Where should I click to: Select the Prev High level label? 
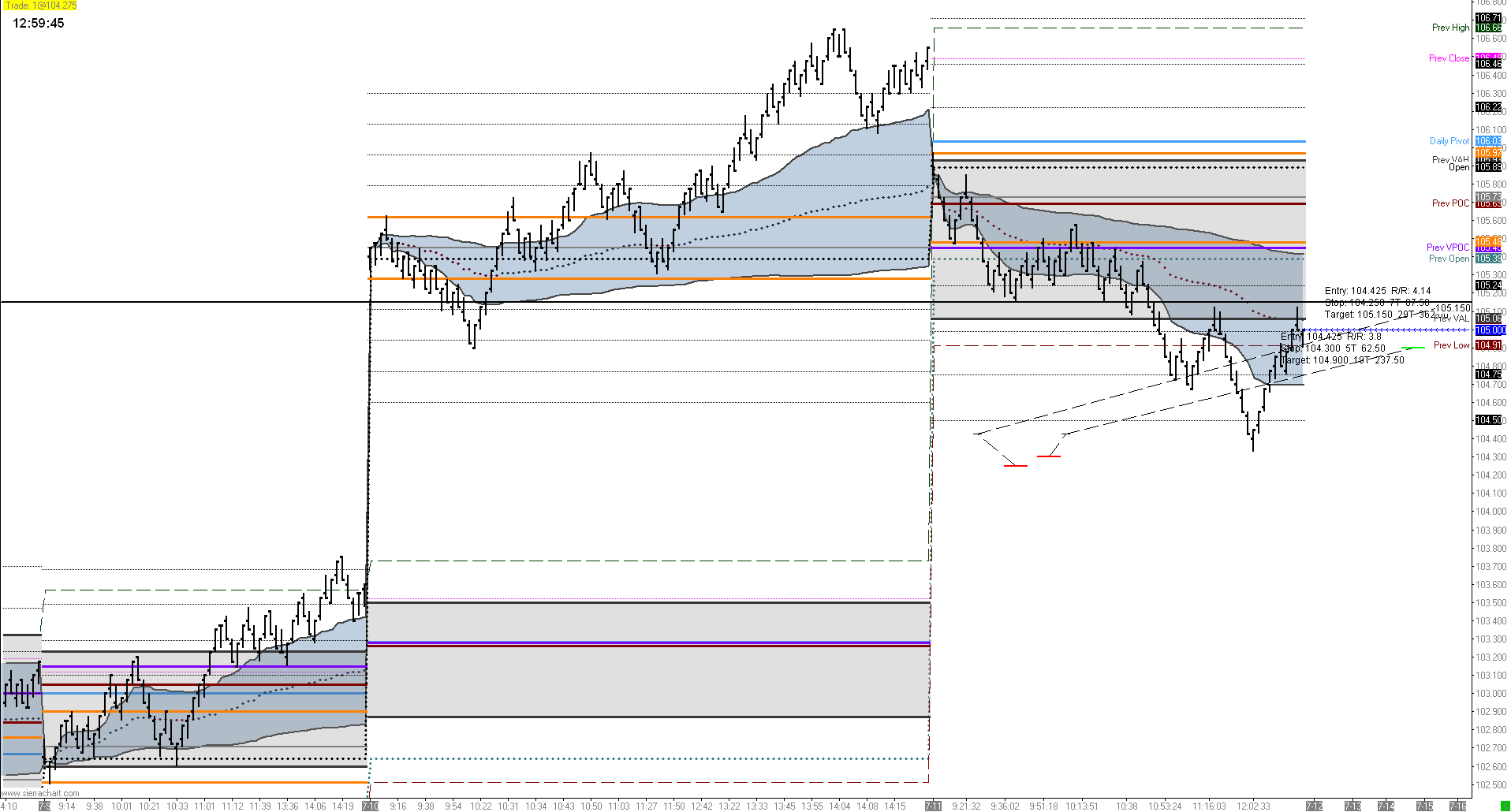[x=1450, y=28]
